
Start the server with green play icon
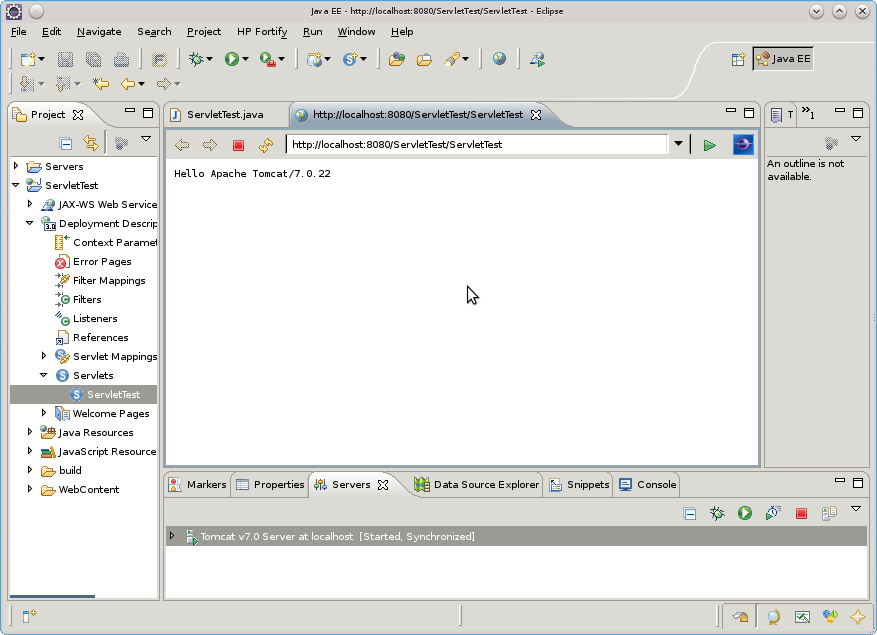coord(744,513)
